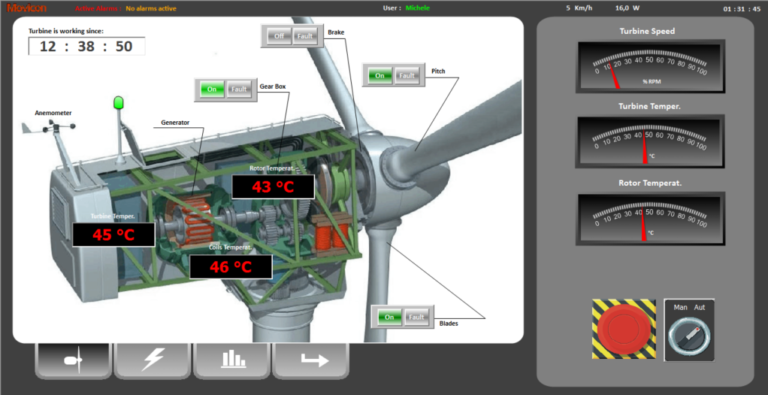Click the Gear Box Fault button

(x=239, y=90)
